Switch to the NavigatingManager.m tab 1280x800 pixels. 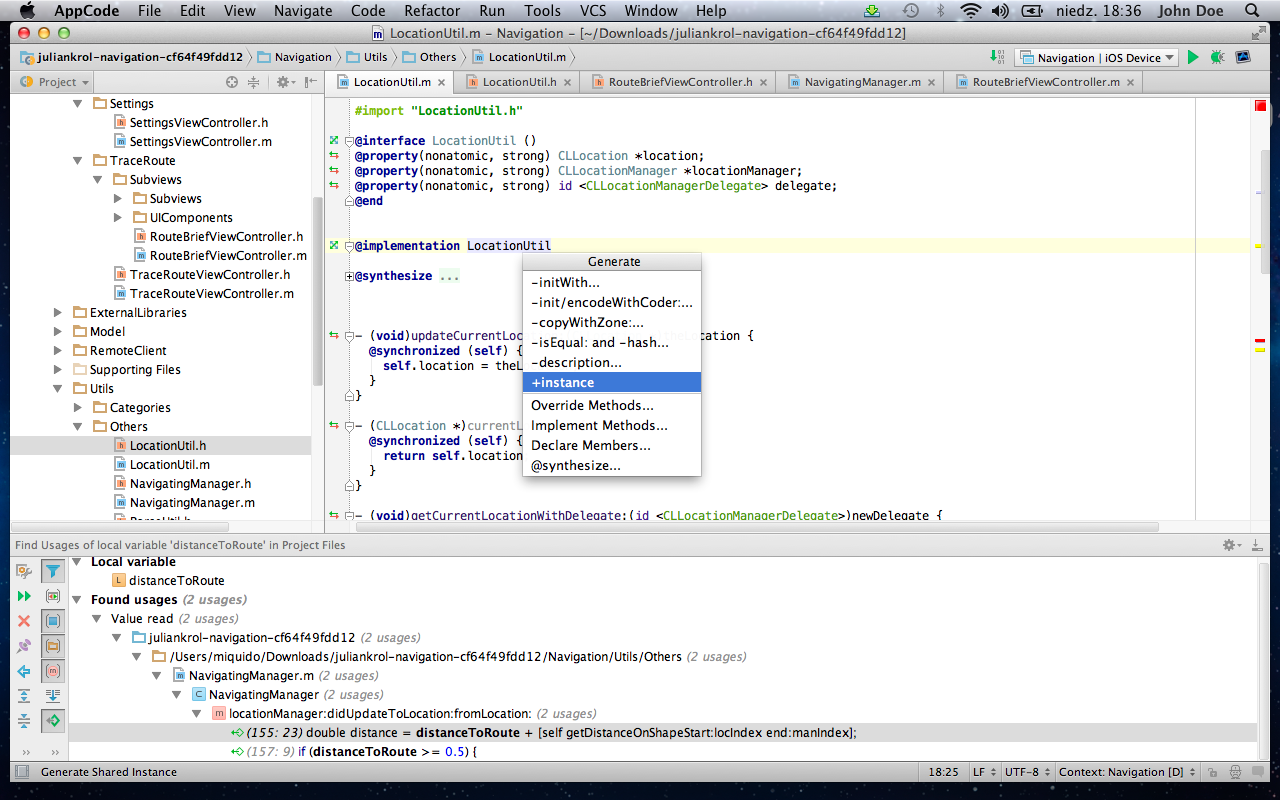(861, 82)
